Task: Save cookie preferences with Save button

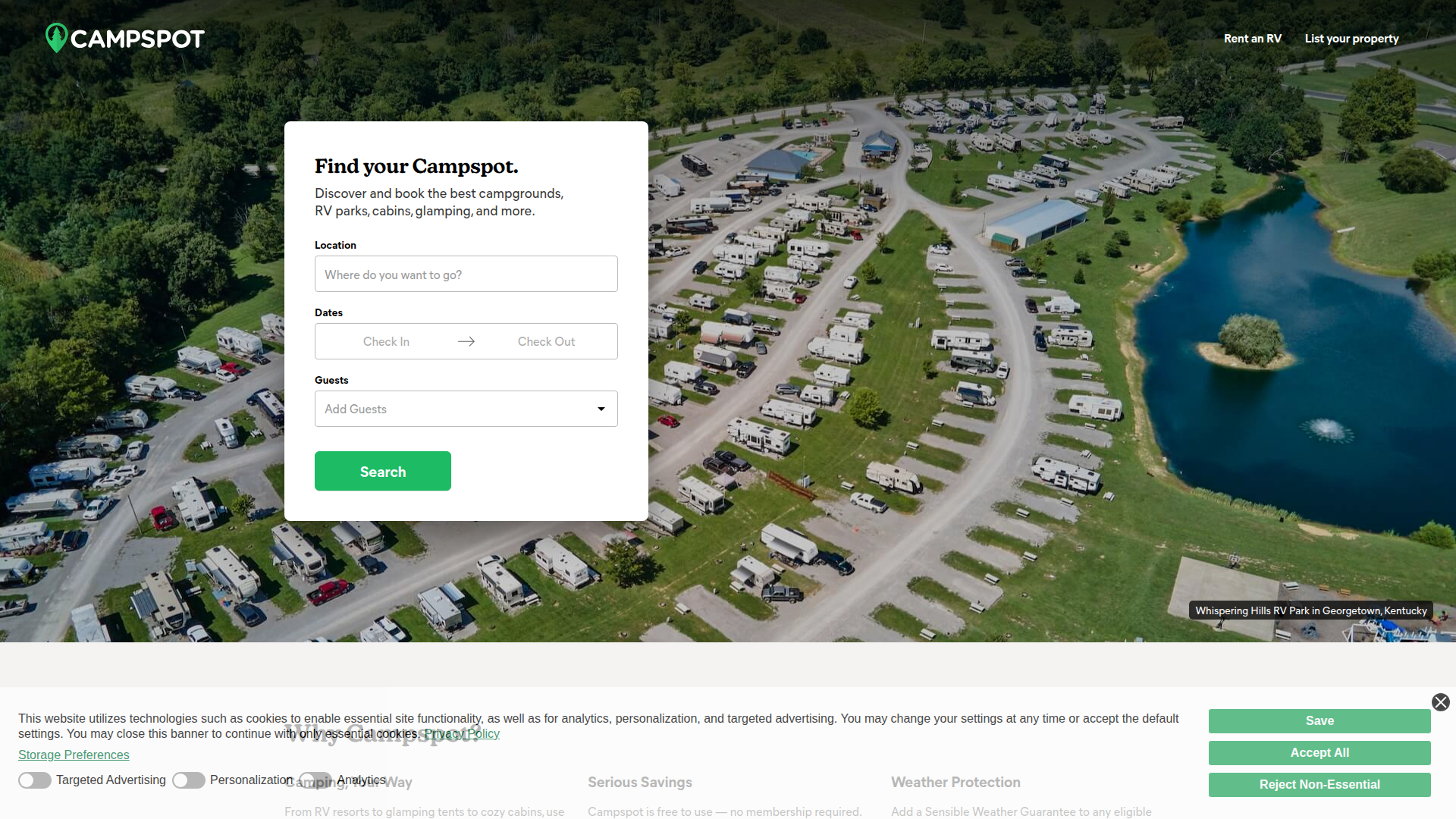Action: pos(1319,721)
